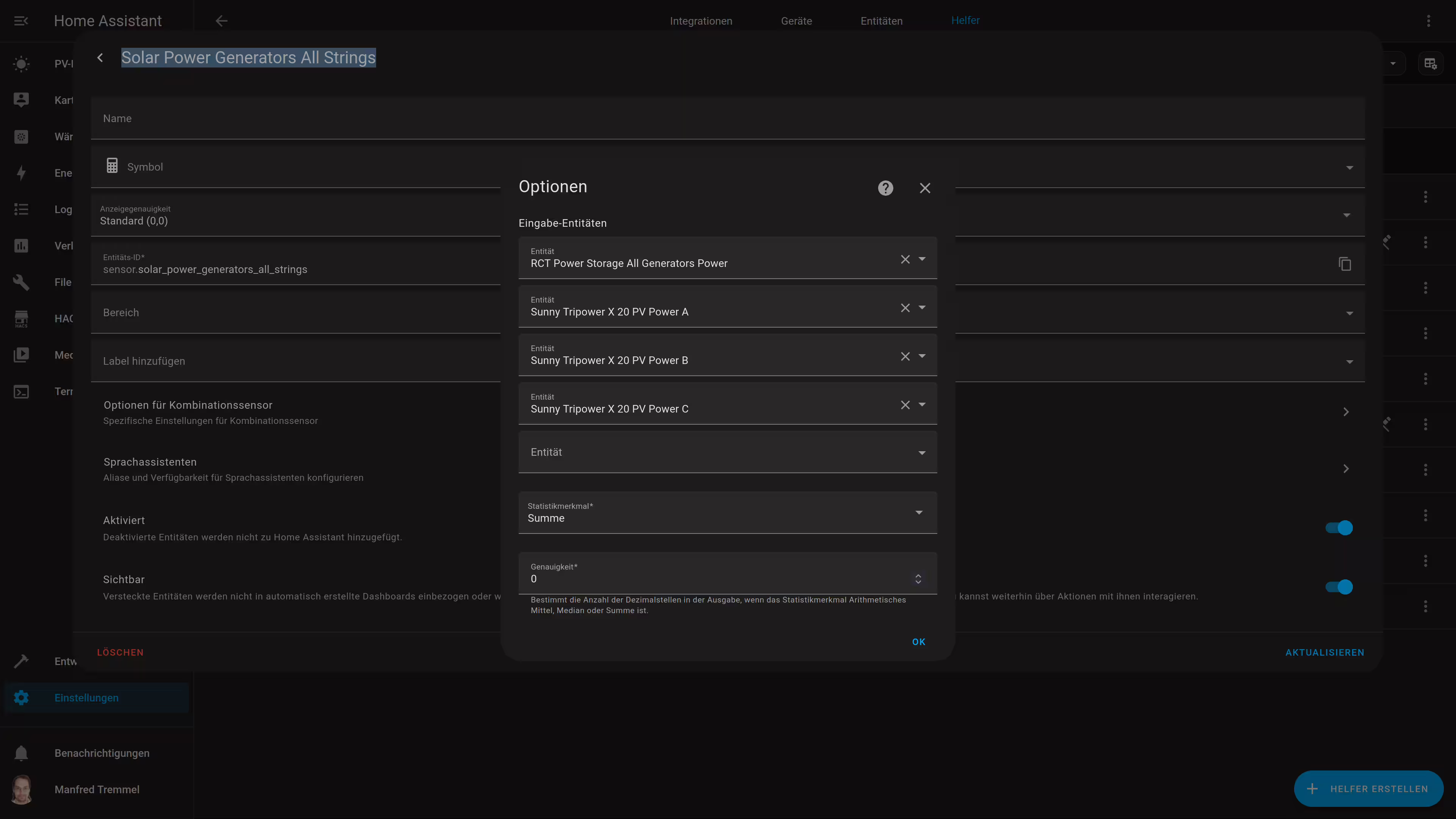Open the table settings icon
The width and height of the screenshot is (1456, 819).
point(1430,63)
